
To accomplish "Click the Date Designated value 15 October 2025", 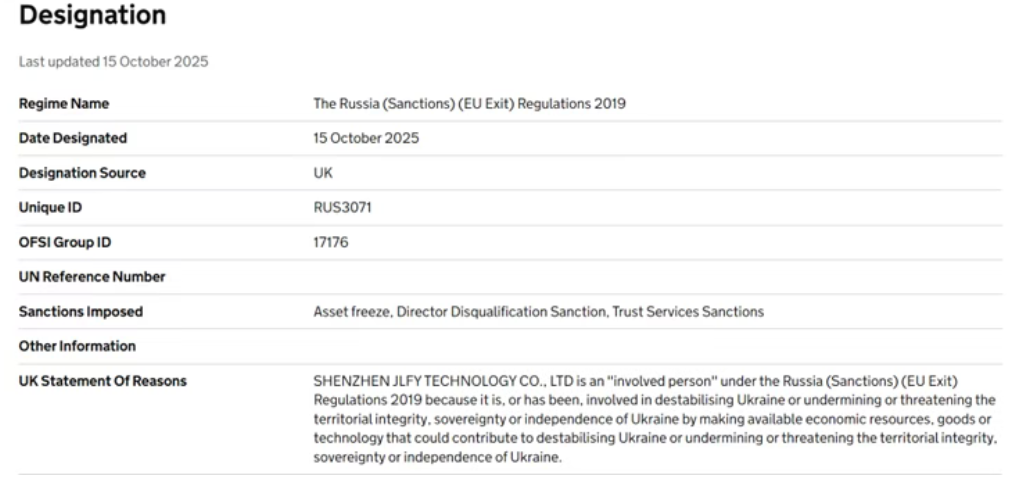I will (366, 138).
